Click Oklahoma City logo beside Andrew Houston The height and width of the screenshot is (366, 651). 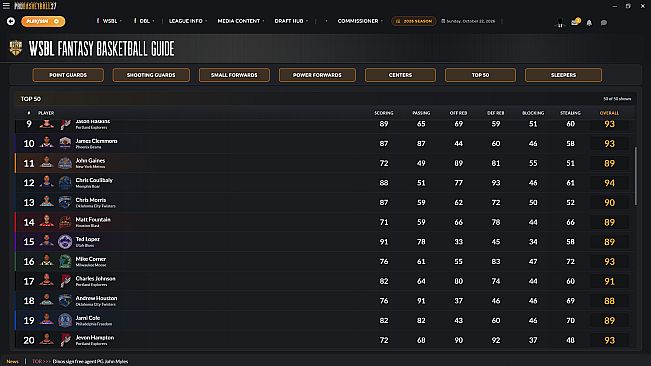point(65,300)
